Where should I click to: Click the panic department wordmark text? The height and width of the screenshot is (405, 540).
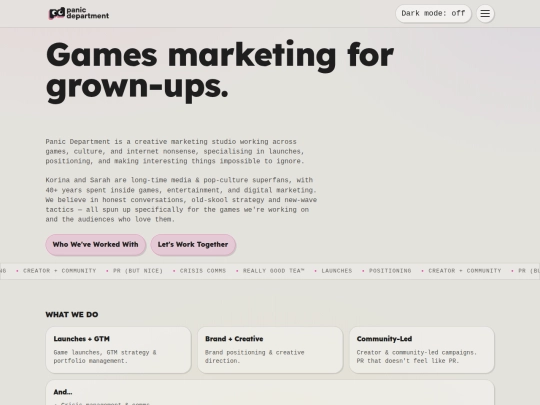pos(87,13)
